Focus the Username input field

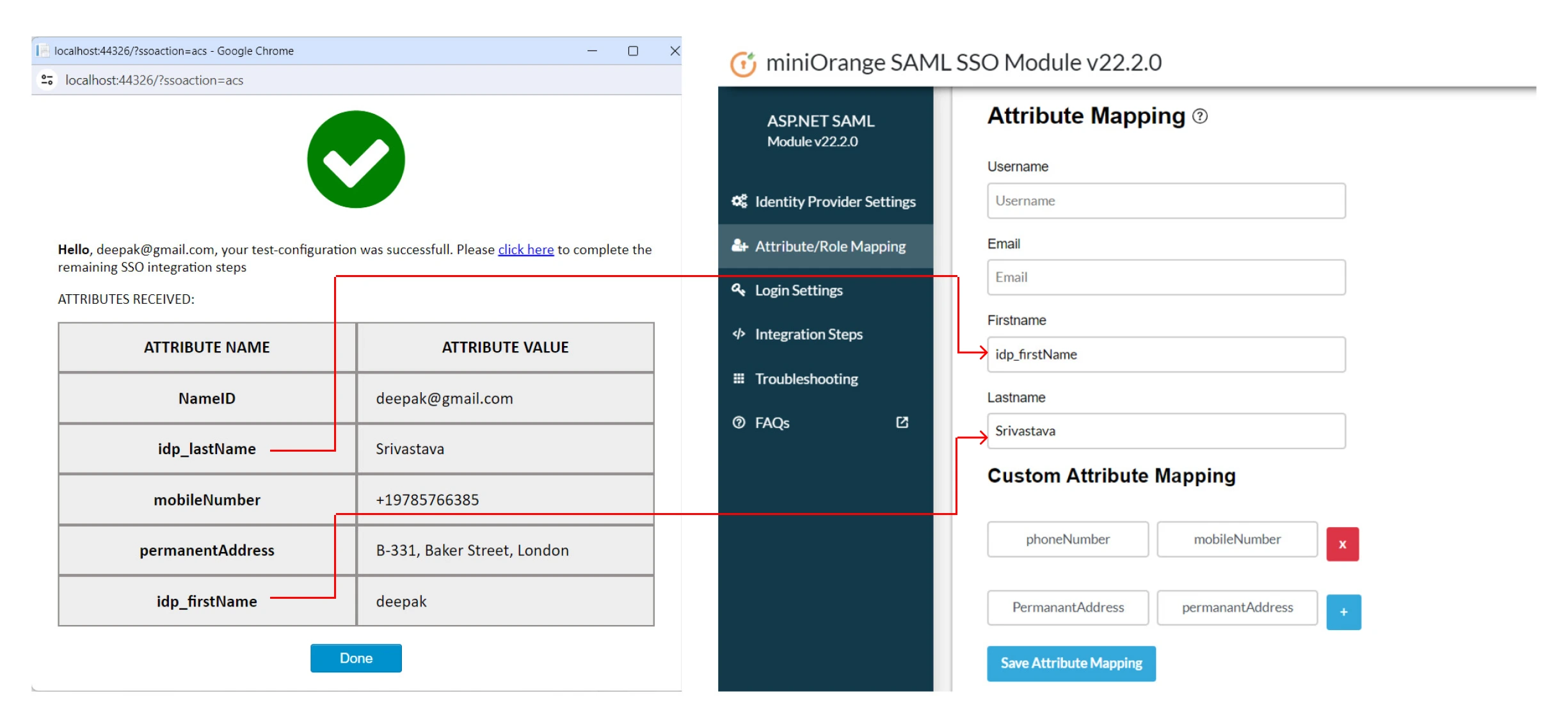pyautogui.click(x=1165, y=201)
